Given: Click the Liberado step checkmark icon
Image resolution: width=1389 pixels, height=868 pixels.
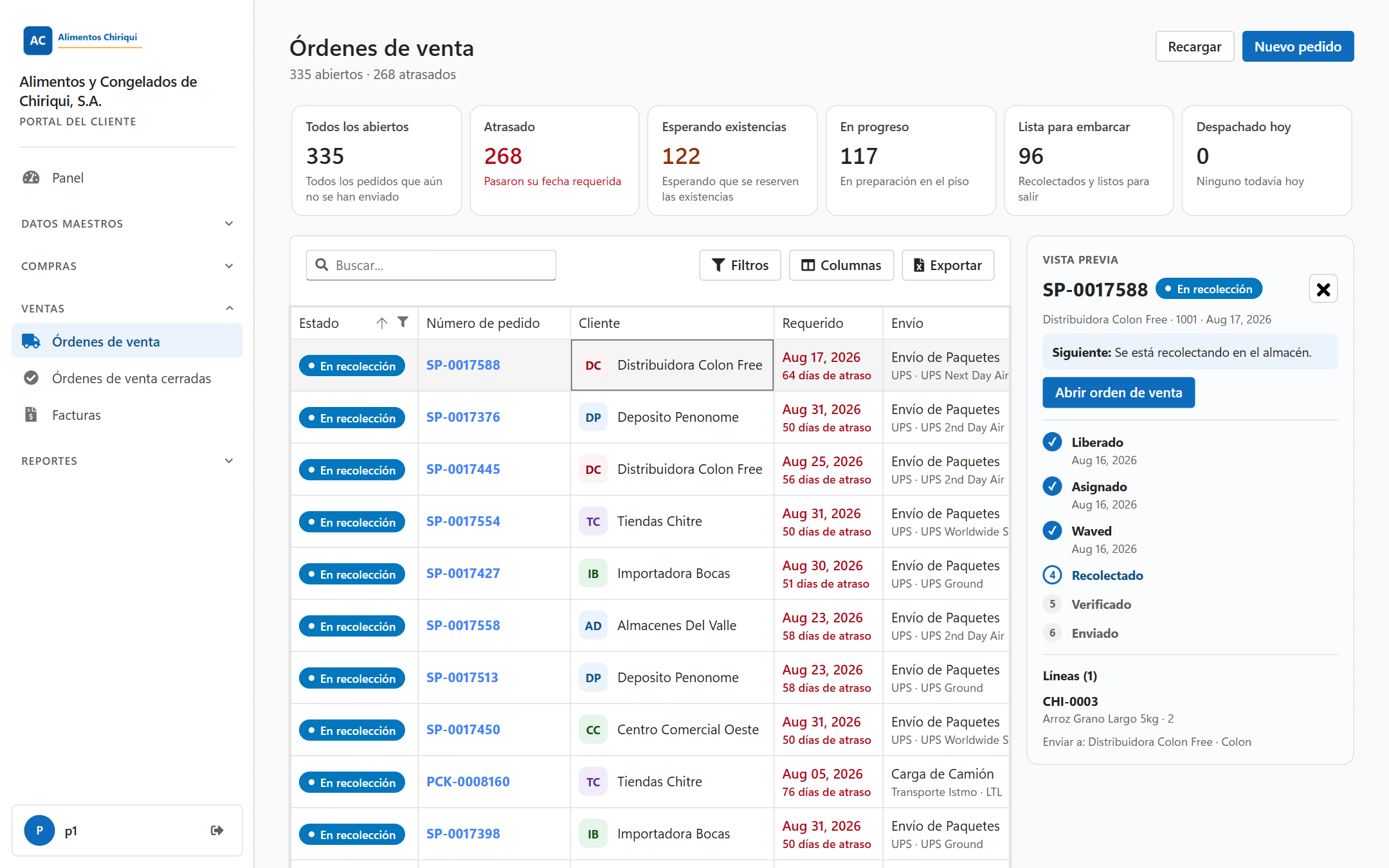Looking at the screenshot, I should pos(1052,442).
